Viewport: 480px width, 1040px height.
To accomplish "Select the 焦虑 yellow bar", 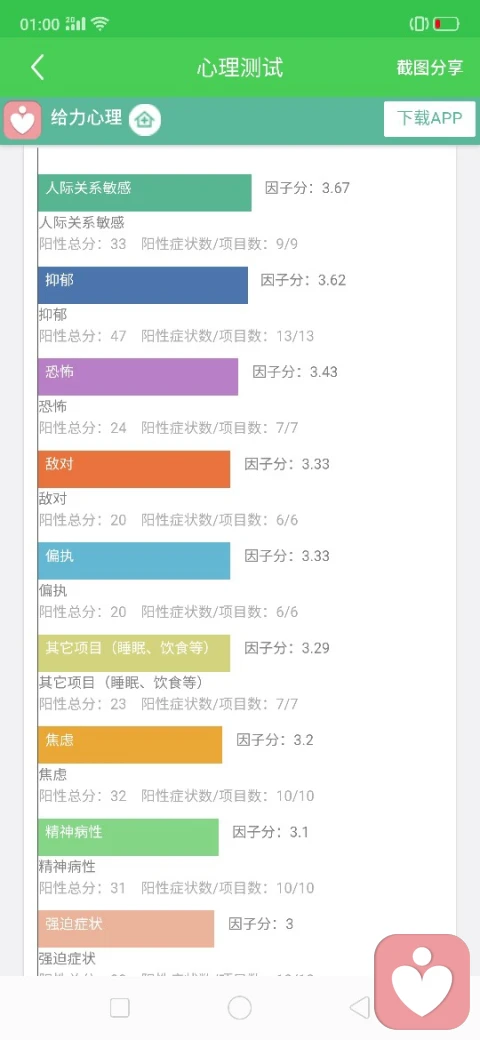I will click(x=130, y=744).
